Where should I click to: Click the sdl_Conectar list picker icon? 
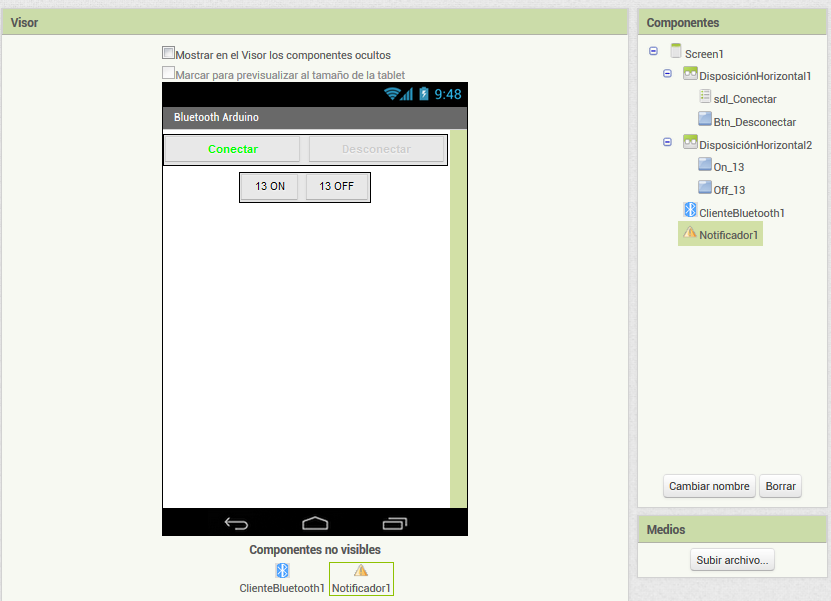coord(705,97)
